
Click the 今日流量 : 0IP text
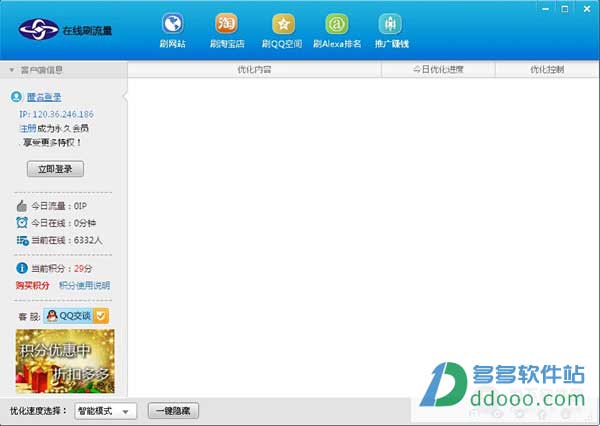coord(59,206)
